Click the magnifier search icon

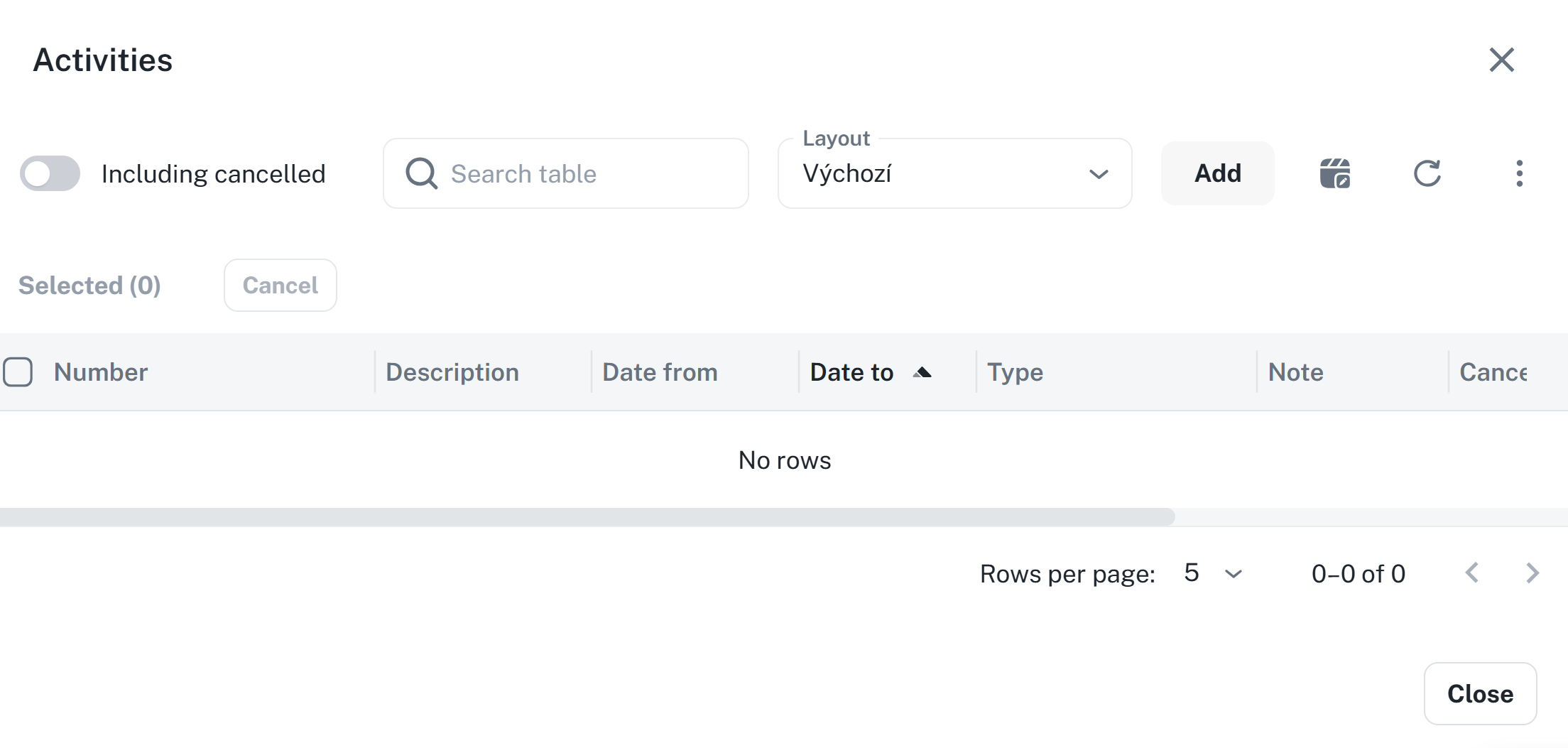421,173
